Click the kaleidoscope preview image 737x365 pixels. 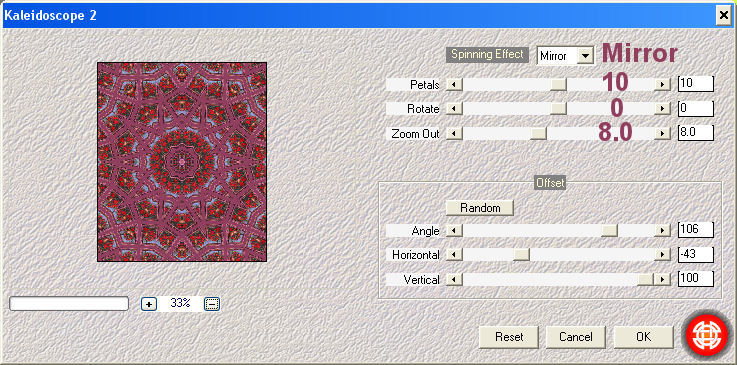click(182, 162)
